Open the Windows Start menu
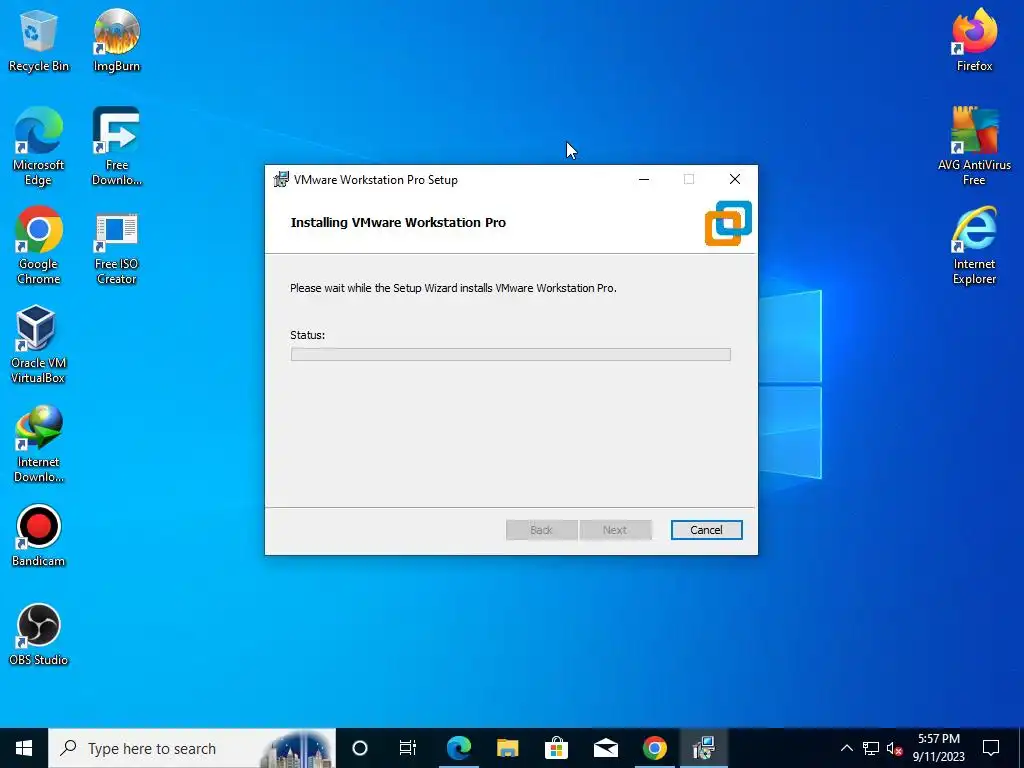 [x=24, y=748]
